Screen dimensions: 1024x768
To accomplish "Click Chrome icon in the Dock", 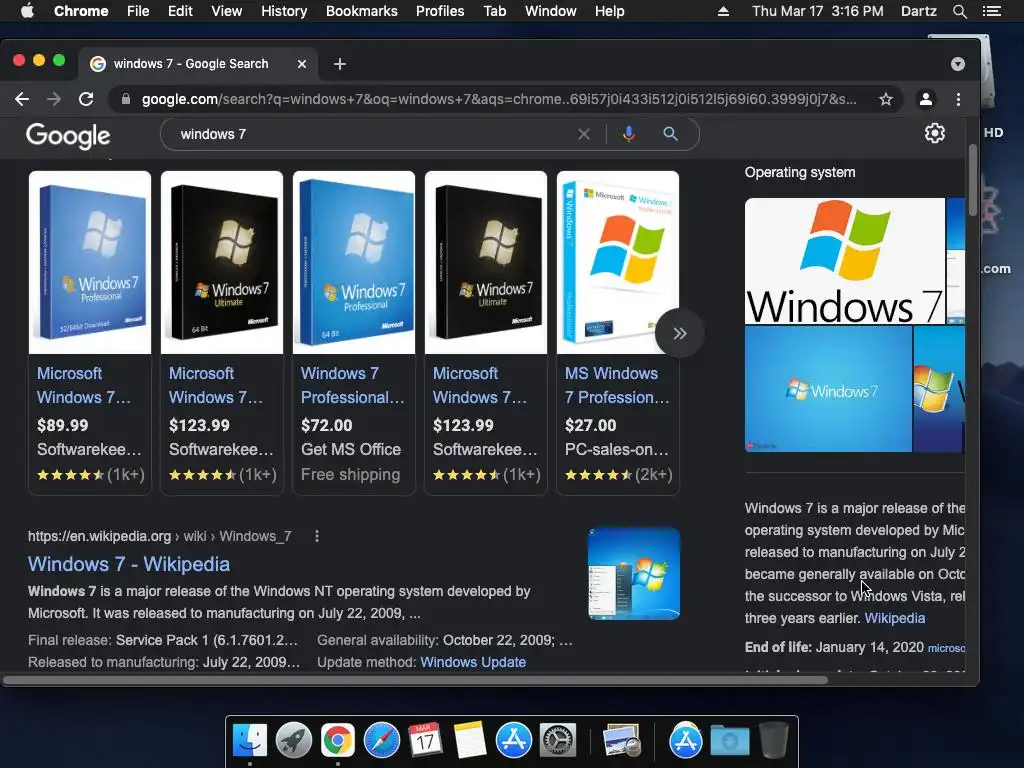I will coord(337,740).
